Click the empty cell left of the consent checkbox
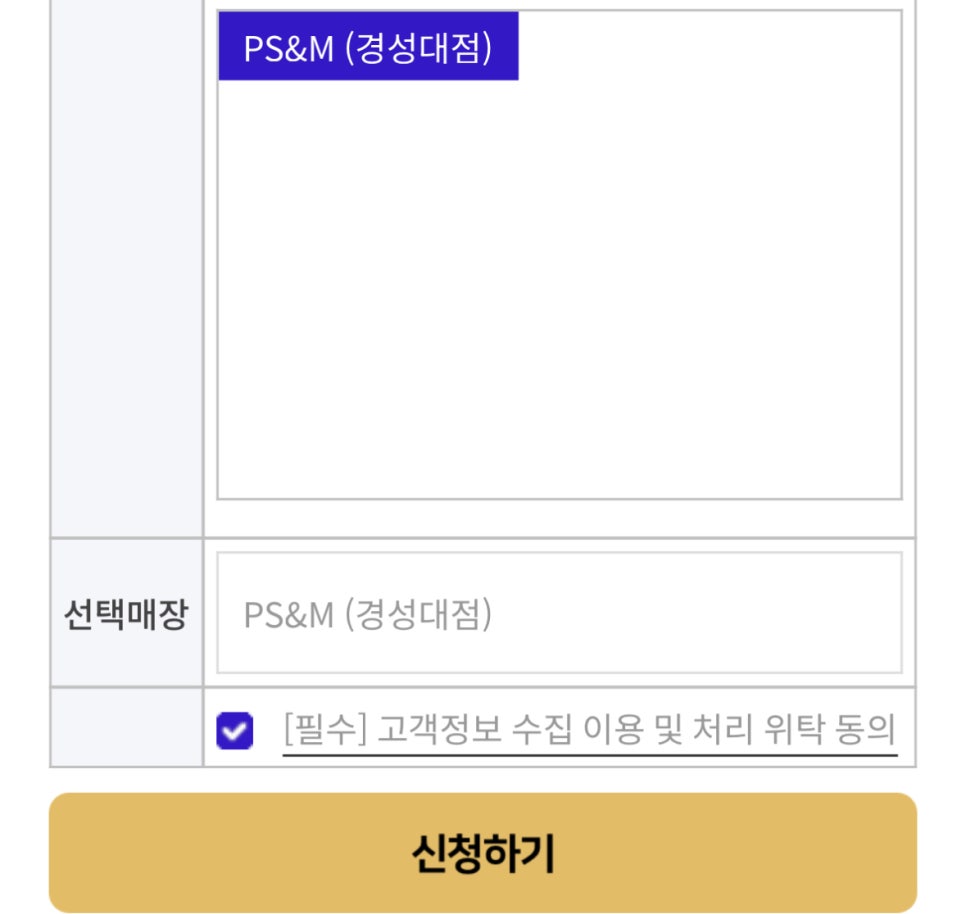Image resolution: width=966 pixels, height=914 pixels. (x=126, y=728)
